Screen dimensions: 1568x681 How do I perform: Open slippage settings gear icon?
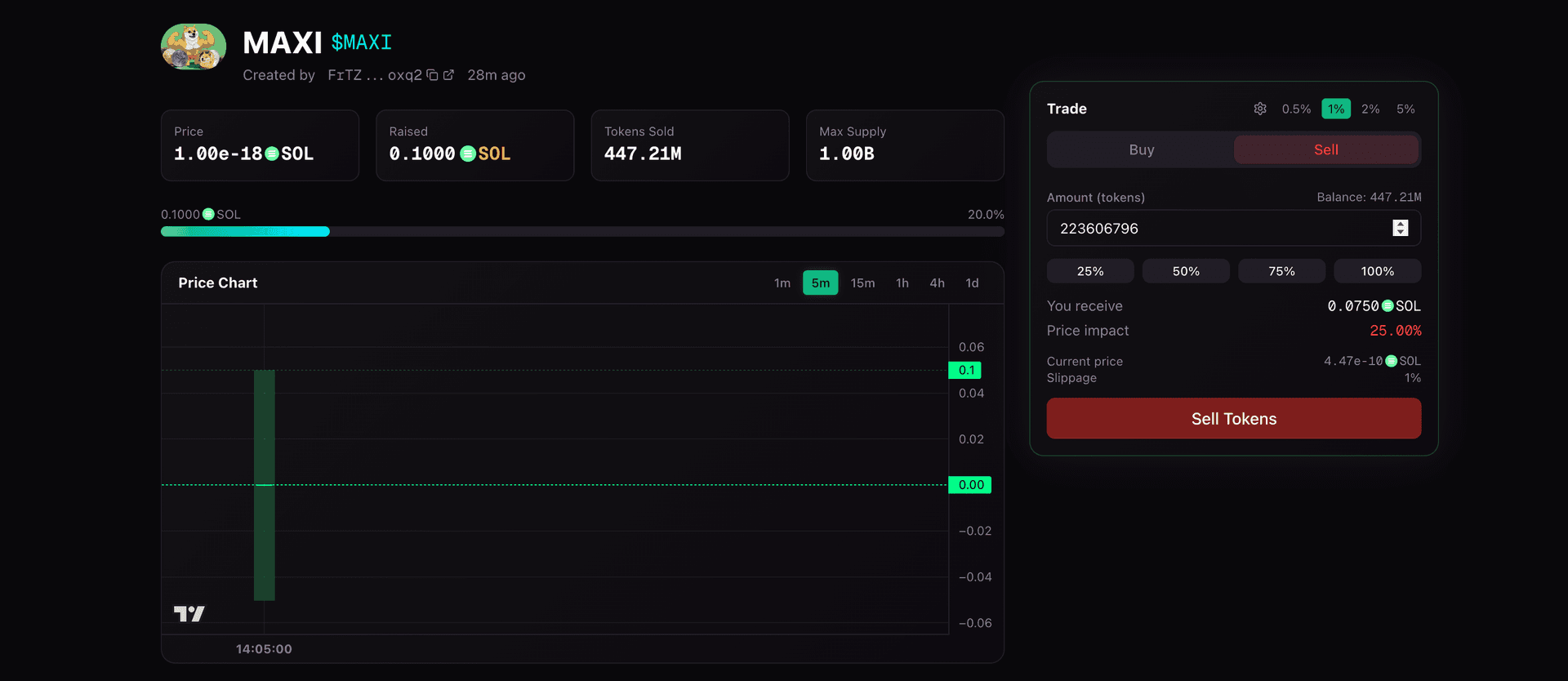pyautogui.click(x=1260, y=109)
